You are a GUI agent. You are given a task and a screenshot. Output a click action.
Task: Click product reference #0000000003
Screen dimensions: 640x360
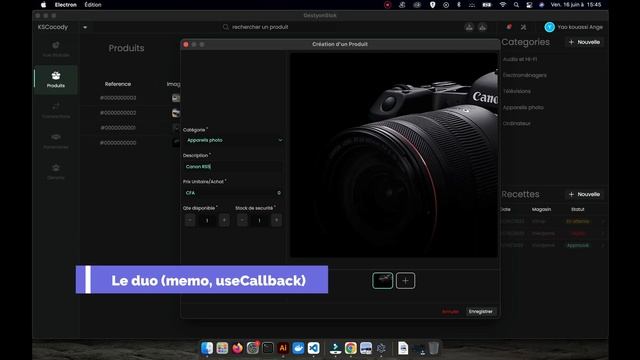click(x=118, y=98)
